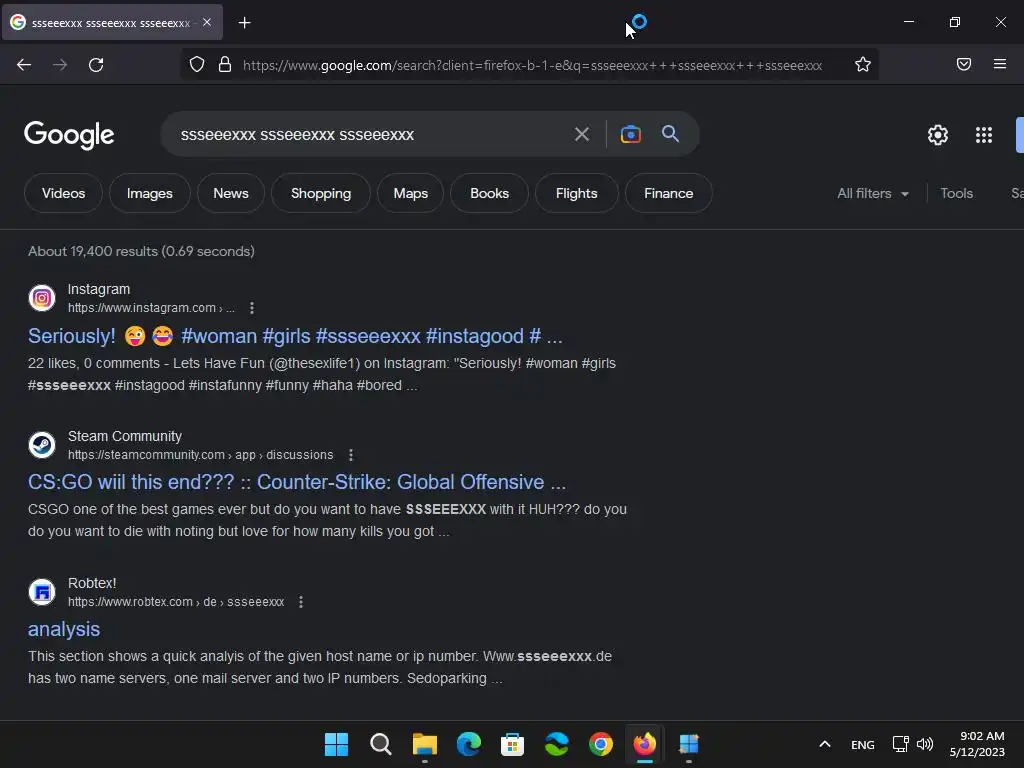Open volume control in system tray

[925, 744]
